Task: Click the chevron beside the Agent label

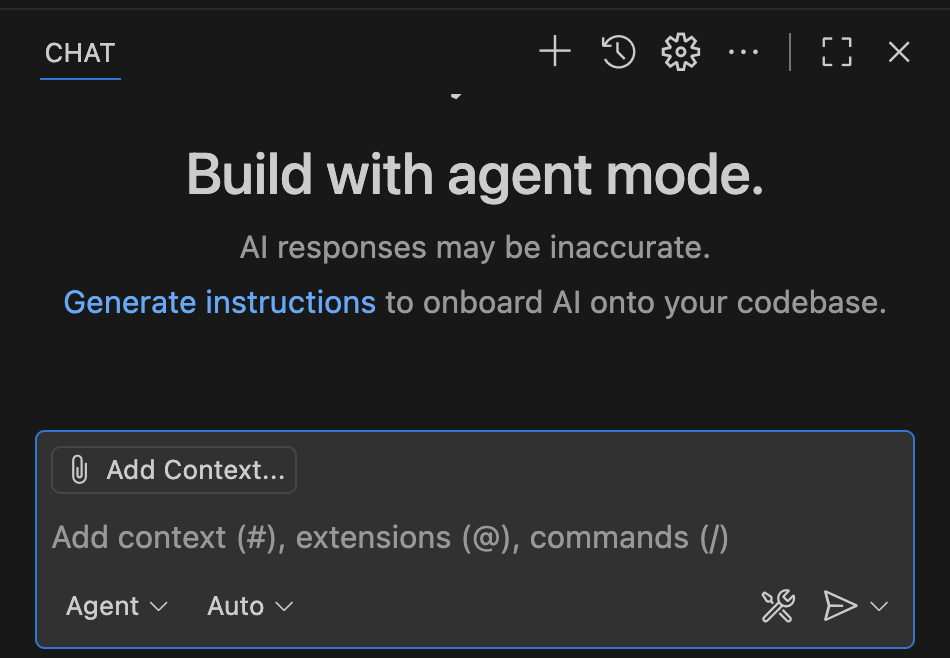Action: point(158,607)
